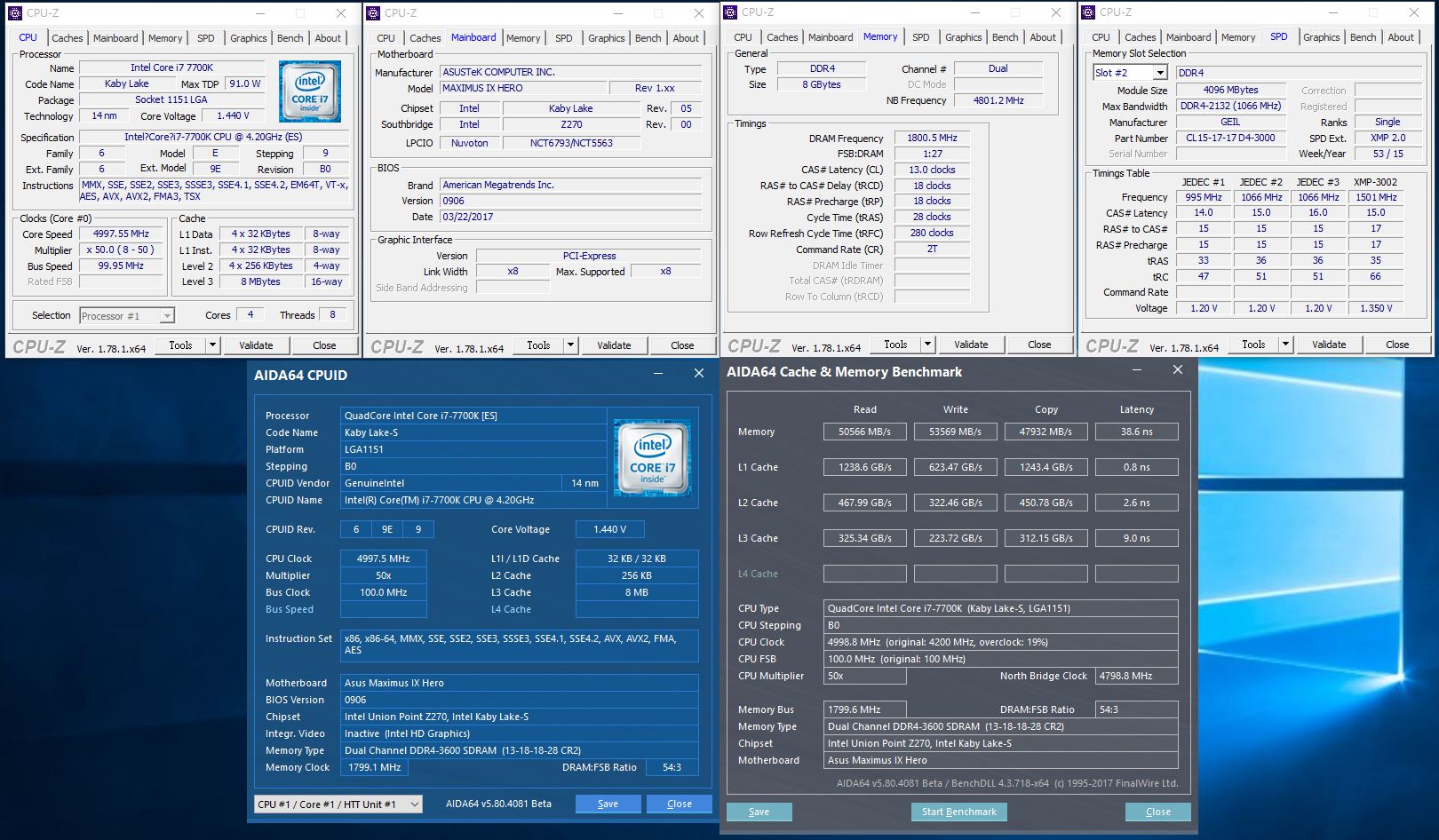Click the Command Rate 2T value
The height and width of the screenshot is (840, 1439).
click(x=932, y=250)
